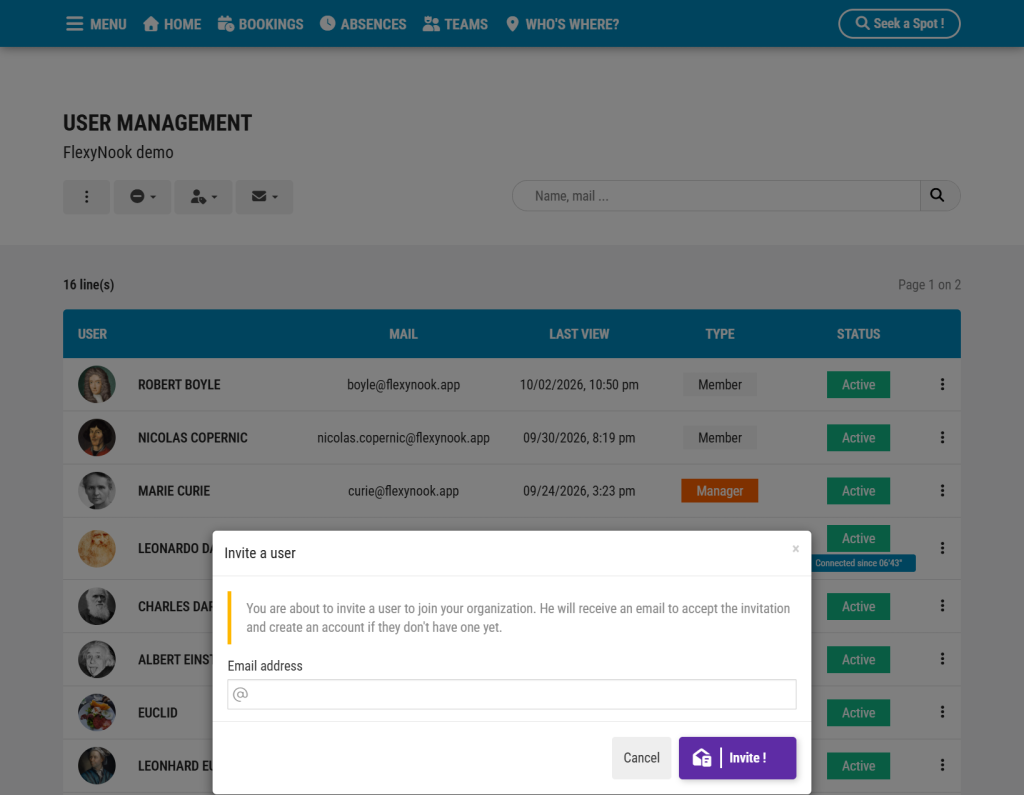Open ABSENCES from the top navigation
1024x795 pixels.
[x=363, y=24]
